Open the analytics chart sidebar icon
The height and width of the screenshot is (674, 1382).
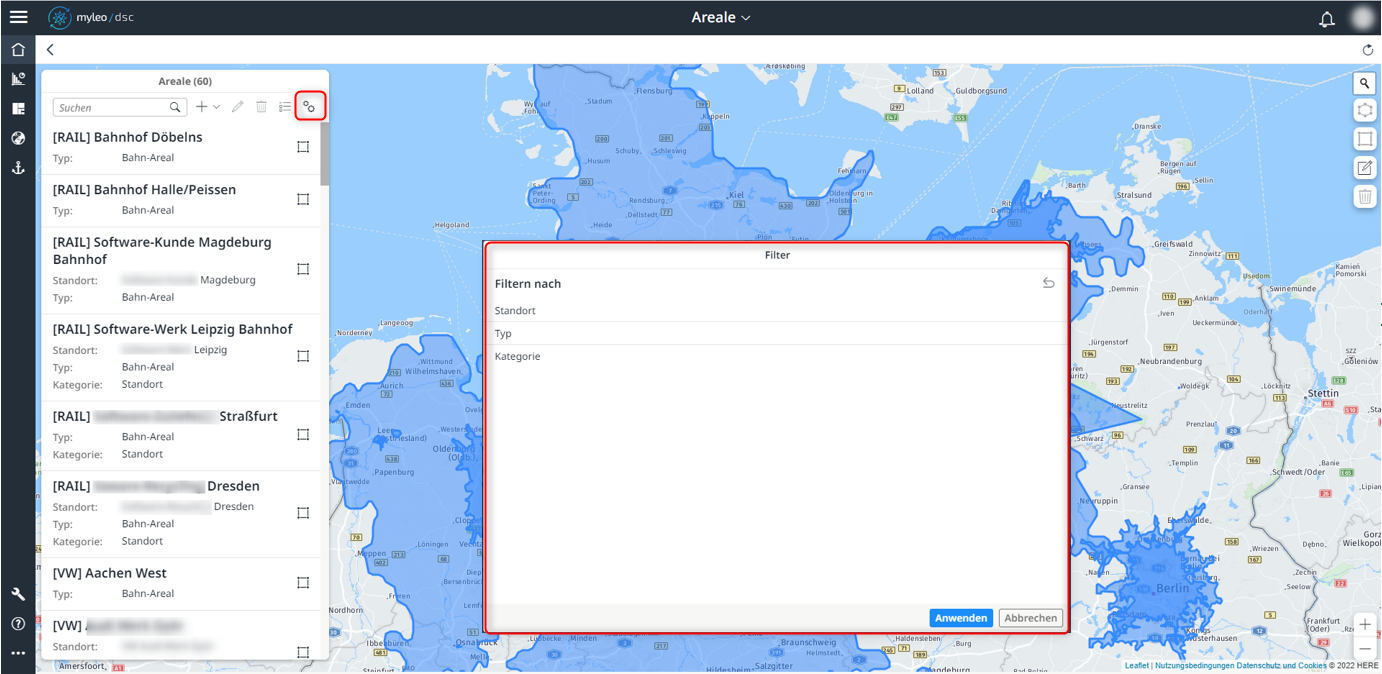pyautogui.click(x=18, y=79)
